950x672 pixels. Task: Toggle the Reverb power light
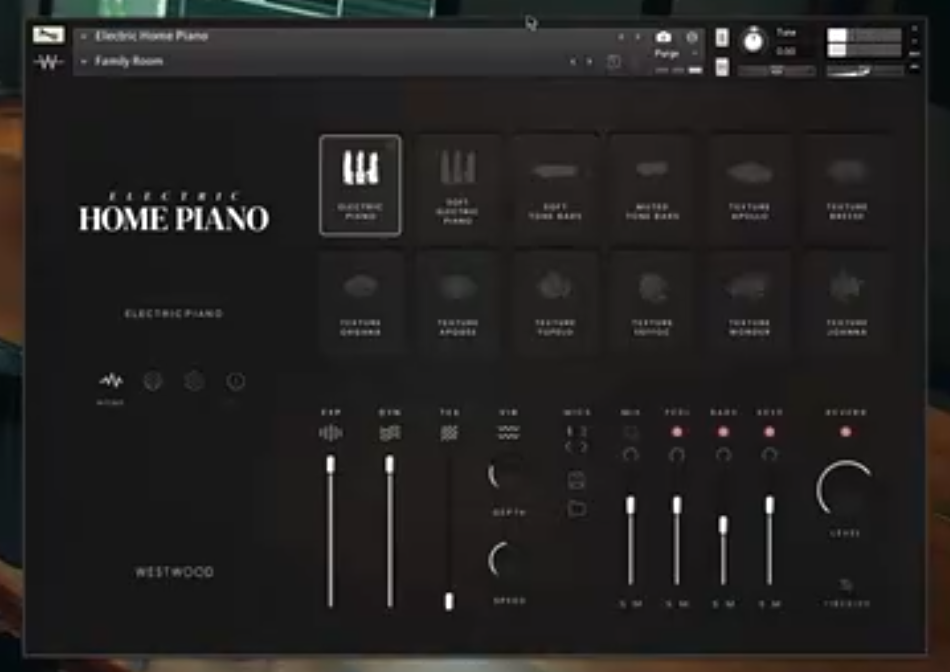point(846,432)
